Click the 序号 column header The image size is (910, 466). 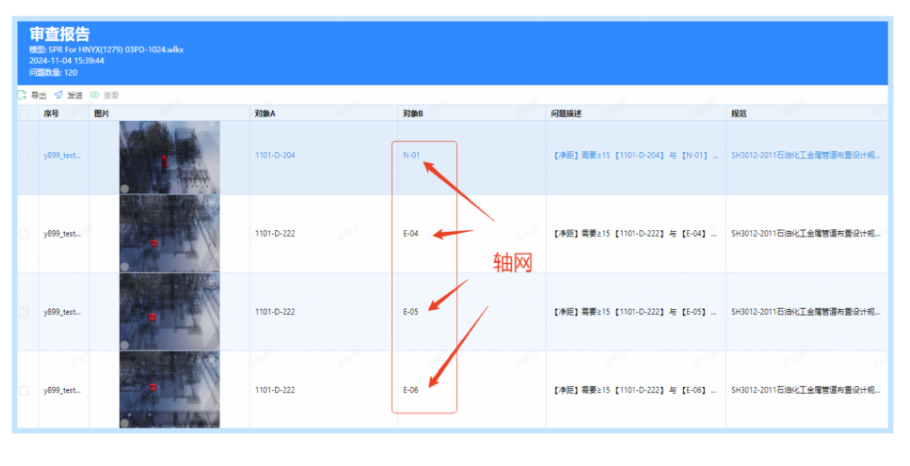51,114
